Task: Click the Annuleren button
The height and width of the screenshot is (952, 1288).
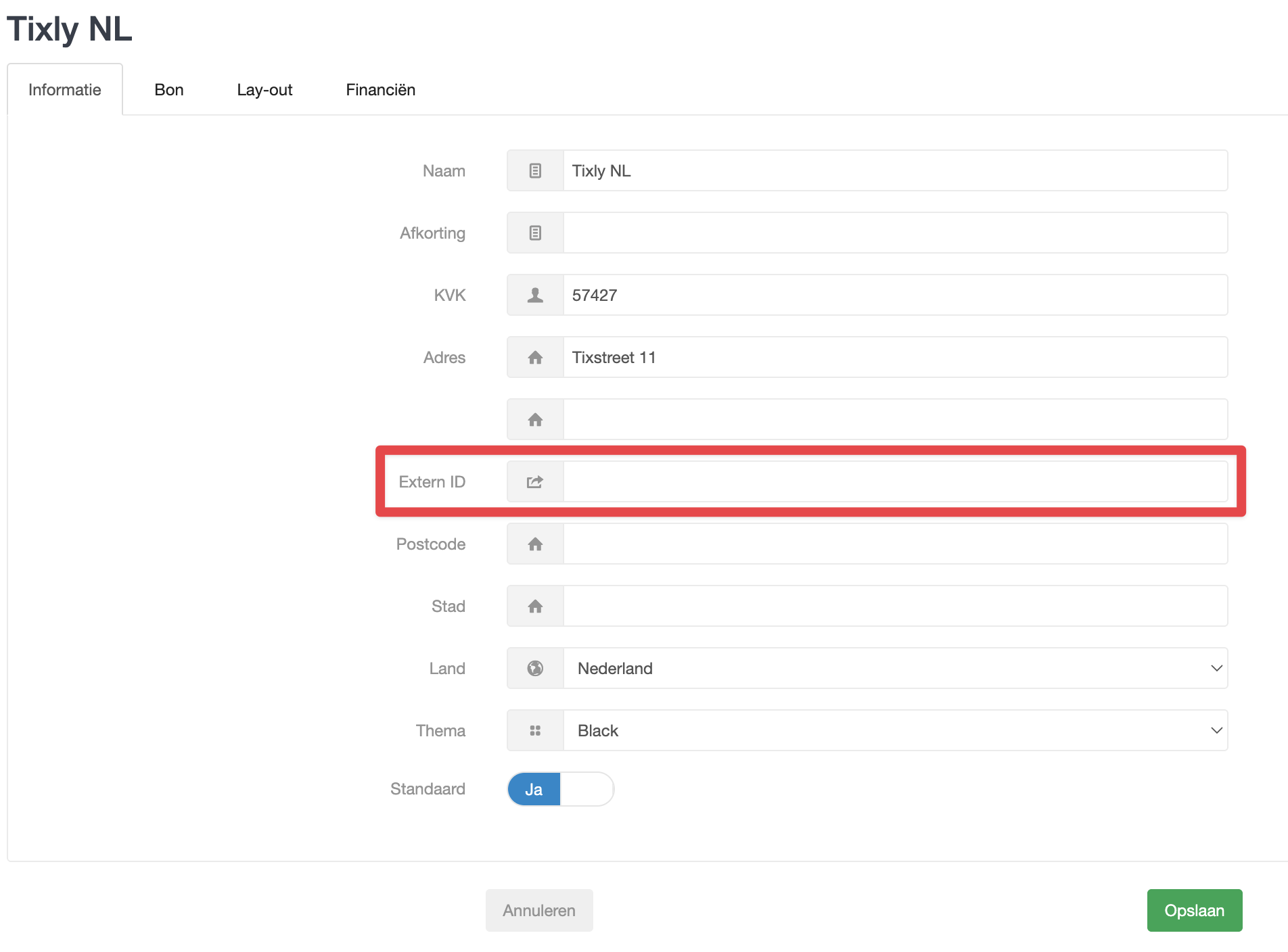Action: click(539, 911)
